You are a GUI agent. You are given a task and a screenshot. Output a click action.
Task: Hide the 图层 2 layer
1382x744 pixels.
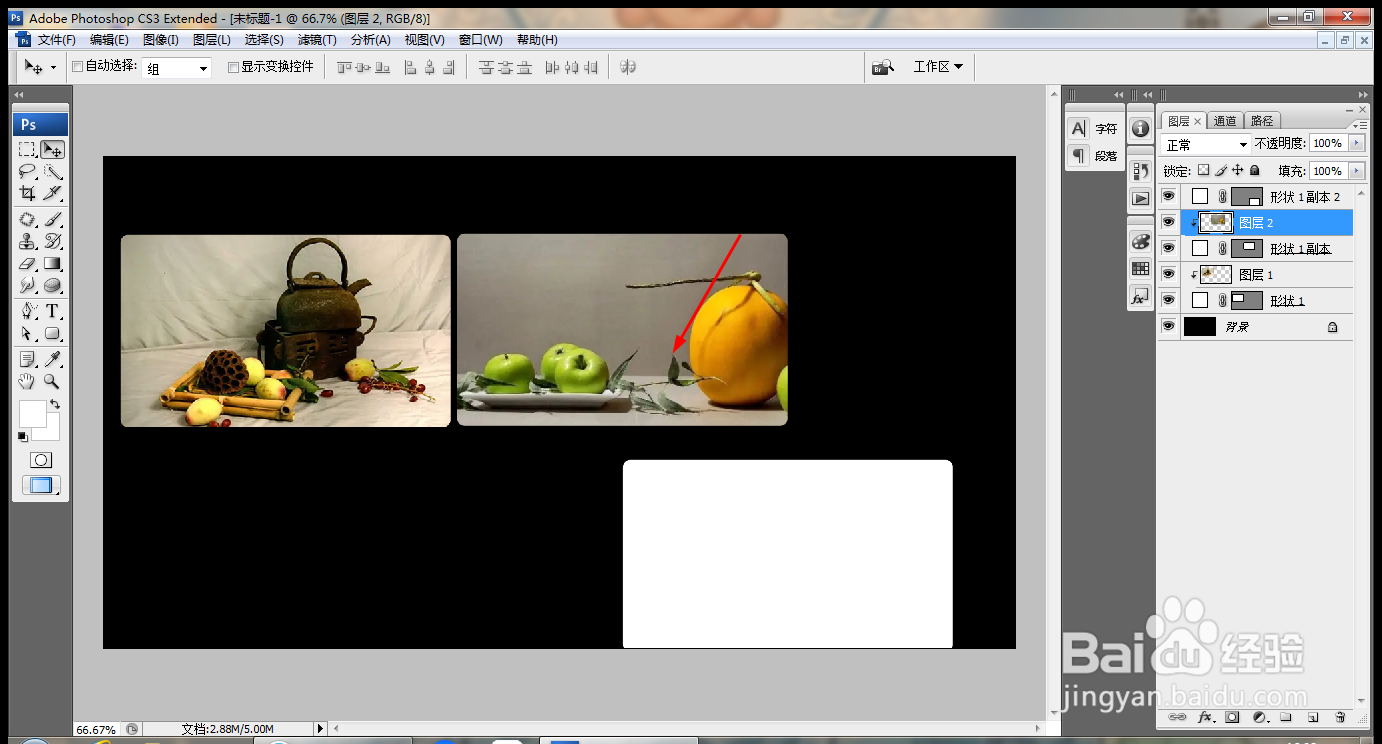pos(1168,222)
